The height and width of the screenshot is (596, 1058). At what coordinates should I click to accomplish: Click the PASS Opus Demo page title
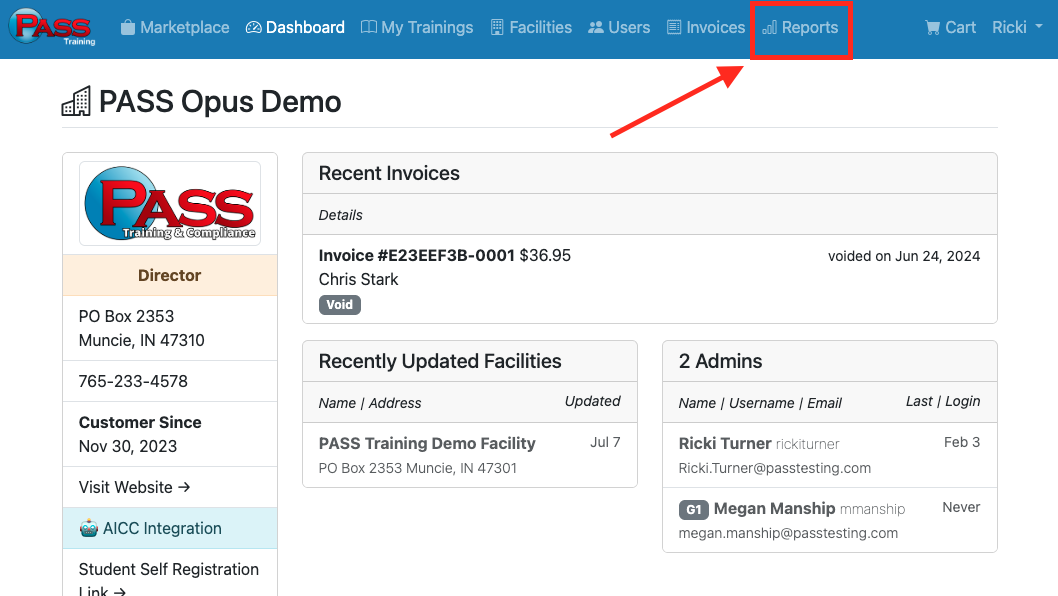220,102
